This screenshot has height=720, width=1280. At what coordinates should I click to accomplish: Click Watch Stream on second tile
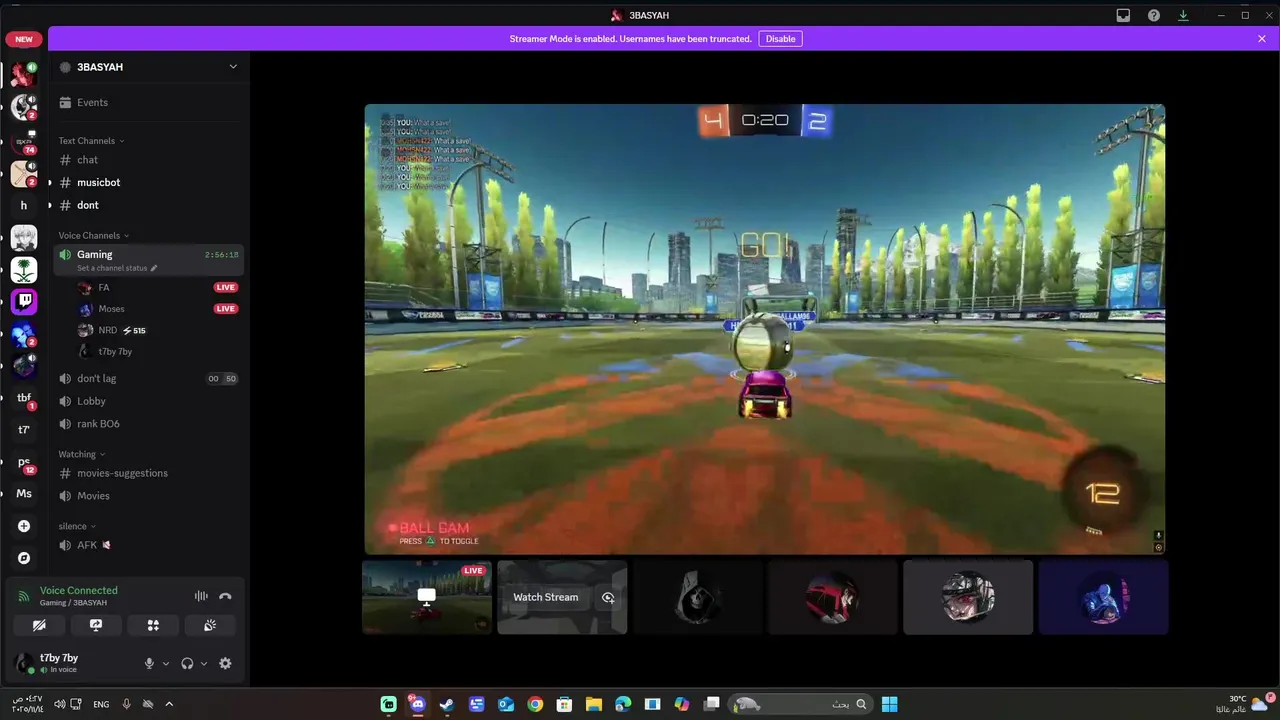click(x=546, y=597)
